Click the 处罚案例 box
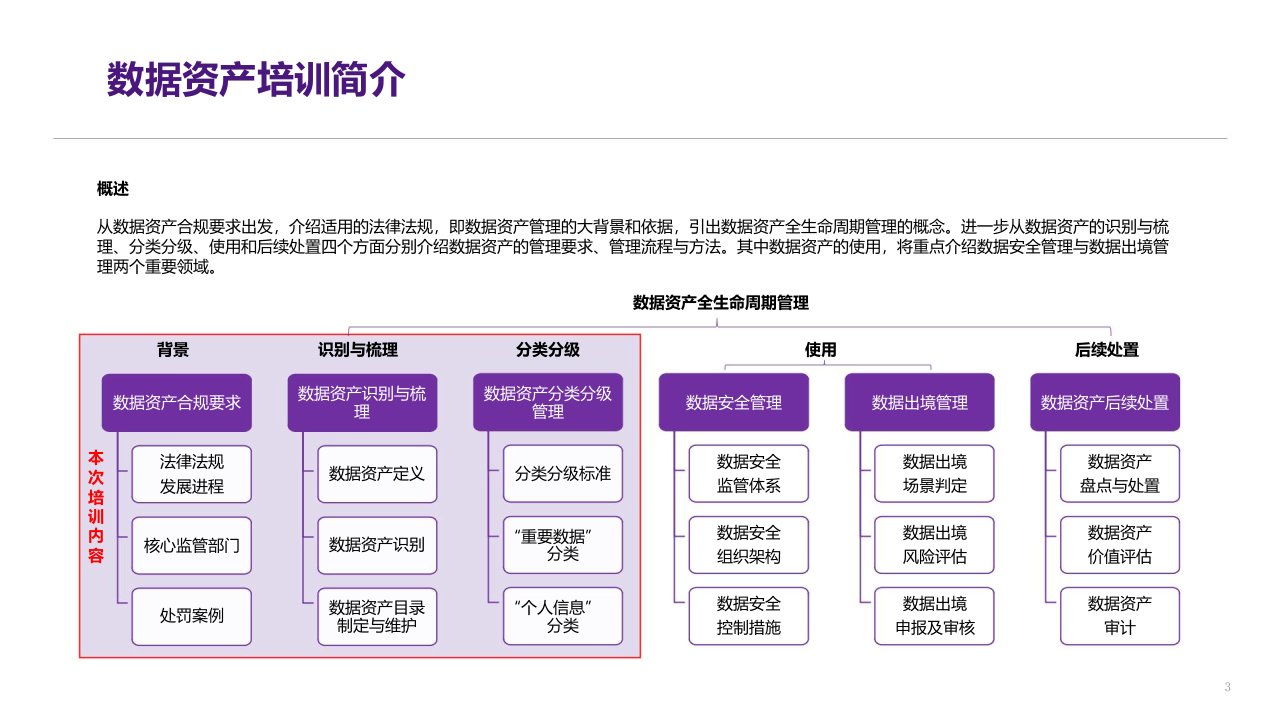 point(192,616)
